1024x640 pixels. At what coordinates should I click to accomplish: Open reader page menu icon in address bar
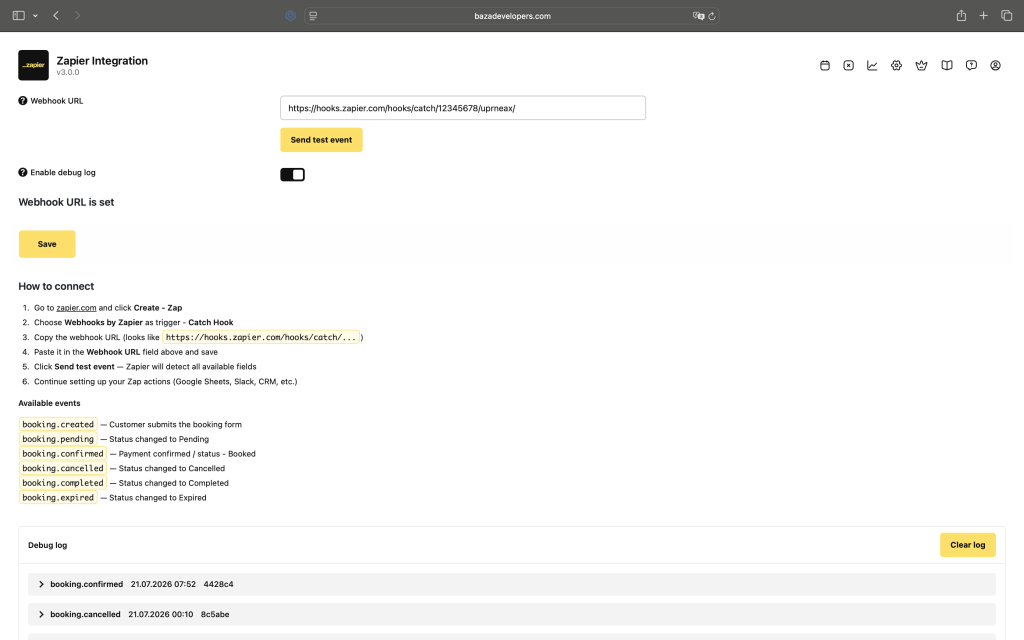pyautogui.click(x=313, y=16)
